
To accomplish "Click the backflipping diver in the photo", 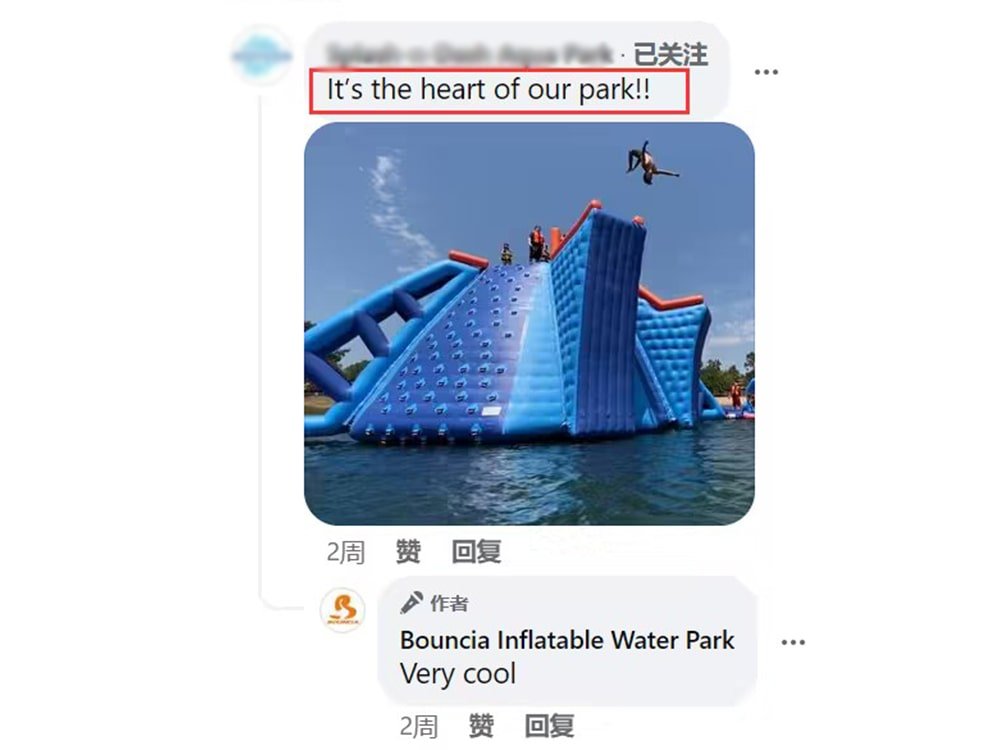I will (651, 164).
